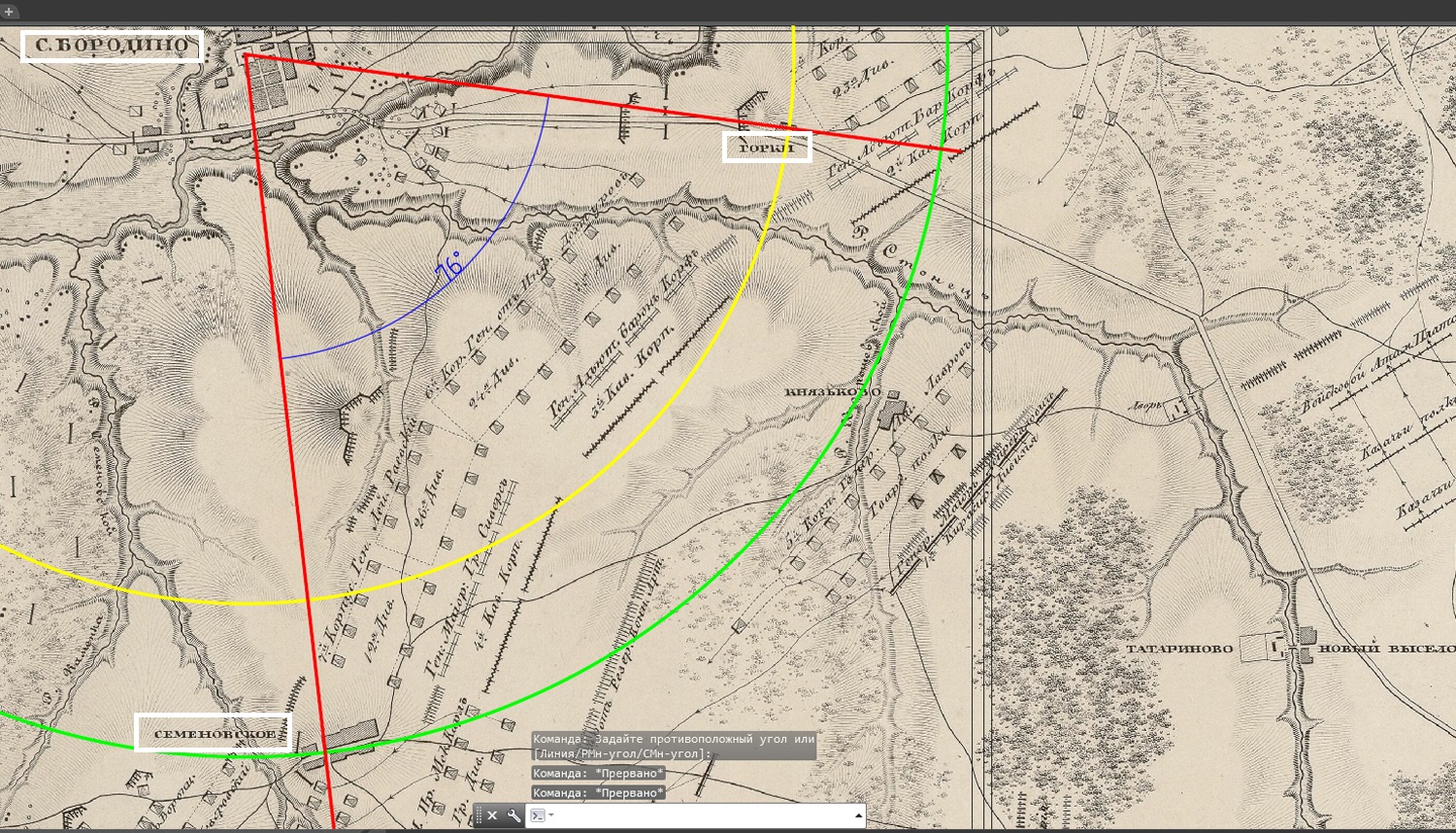Select white frame around С.БОРОДИНО label
Viewport: 1456px width, 833px height.
tap(112, 46)
